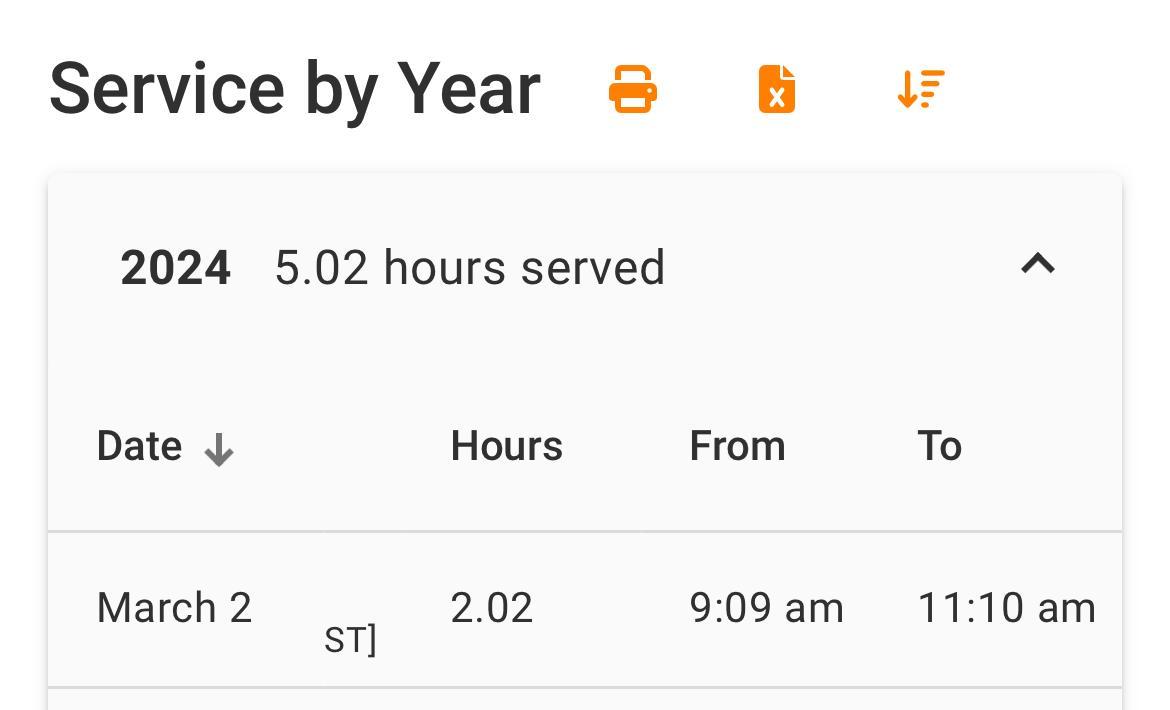Click the 2.02 hours value
The height and width of the screenshot is (710, 1170).
(491, 608)
